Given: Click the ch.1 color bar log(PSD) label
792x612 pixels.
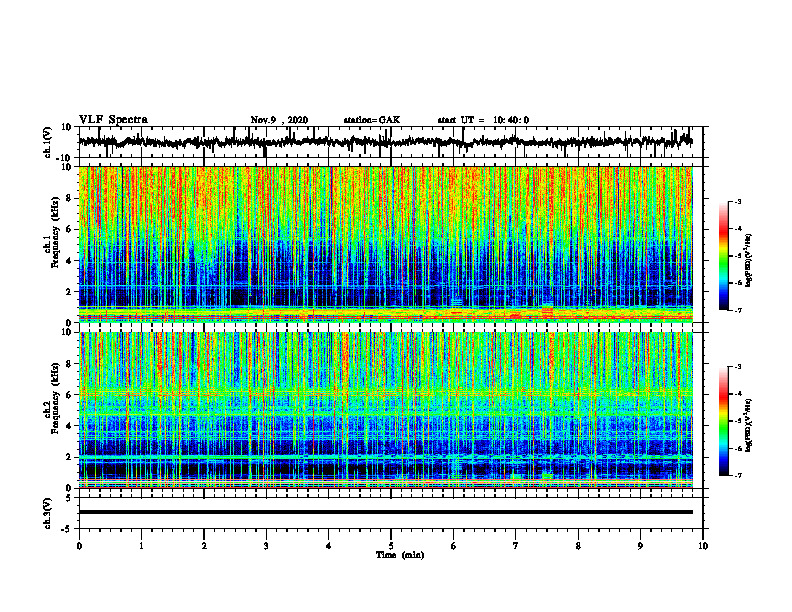Looking at the screenshot, I should pos(749,261).
